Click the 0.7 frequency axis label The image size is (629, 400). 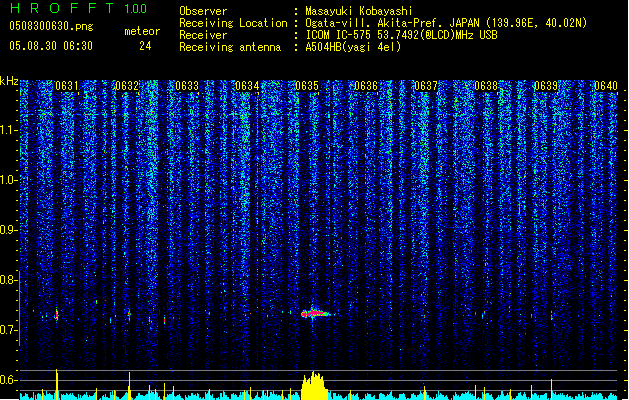click(x=8, y=330)
